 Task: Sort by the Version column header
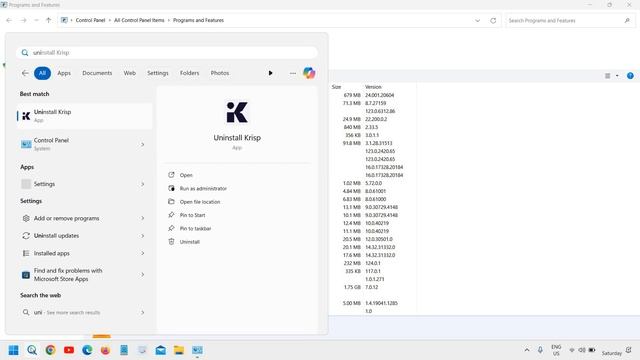point(373,87)
